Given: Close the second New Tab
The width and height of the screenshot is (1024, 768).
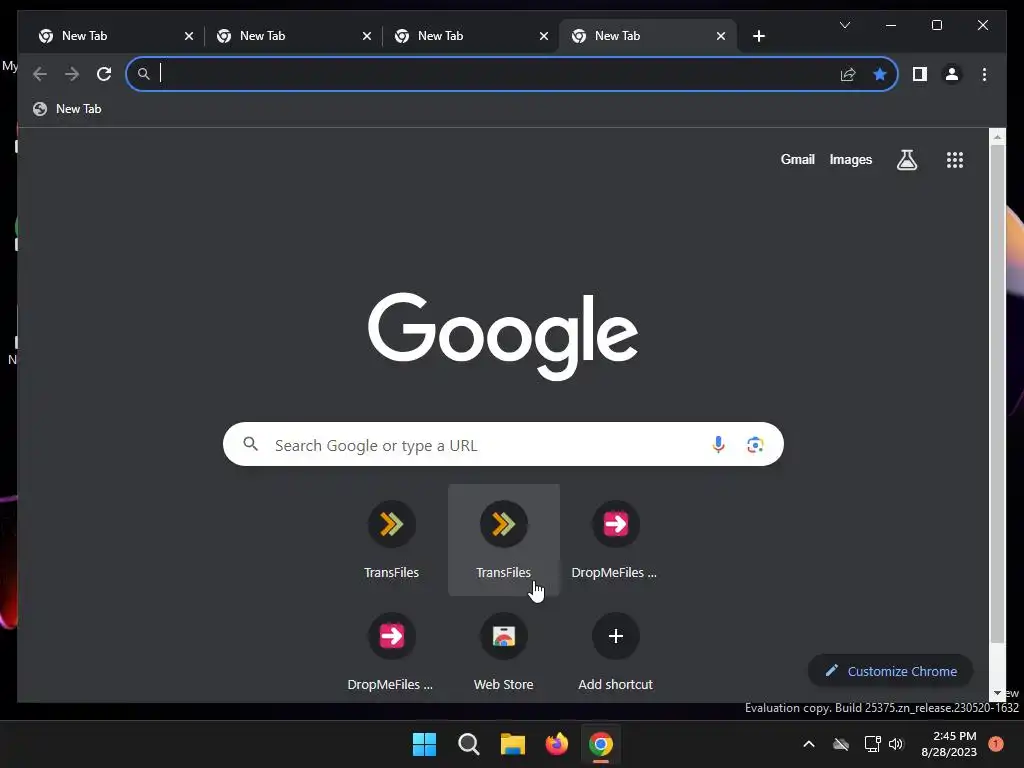Looking at the screenshot, I should (366, 36).
